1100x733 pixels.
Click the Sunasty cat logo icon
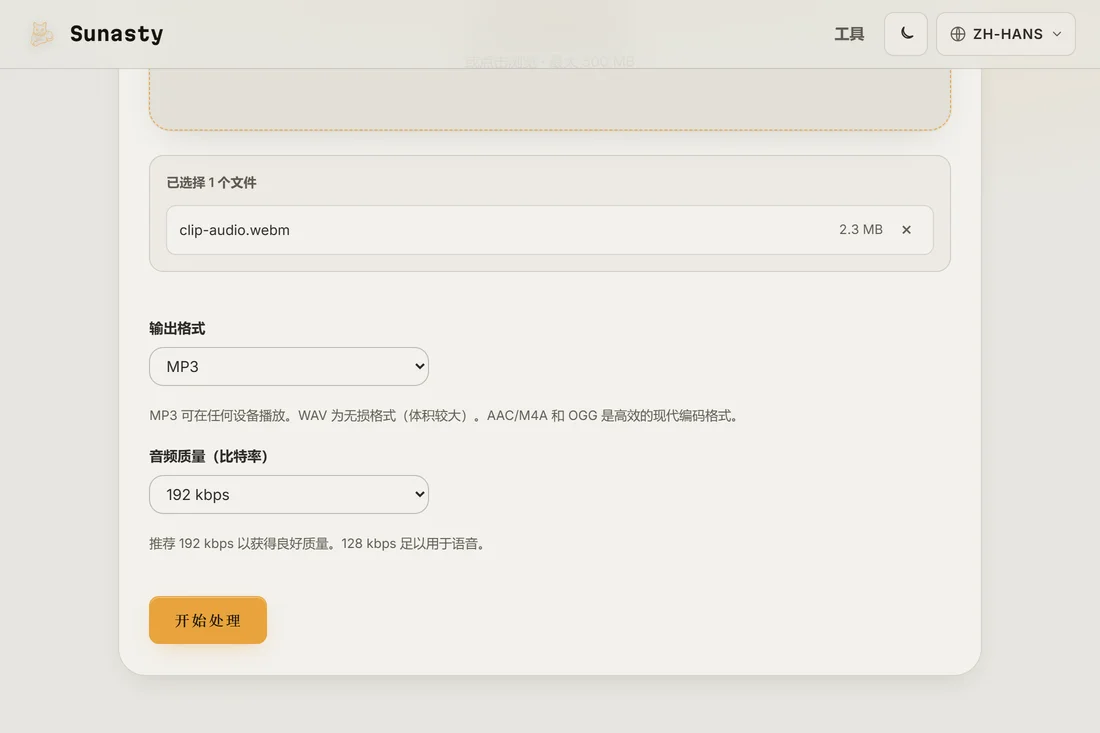(x=41, y=34)
